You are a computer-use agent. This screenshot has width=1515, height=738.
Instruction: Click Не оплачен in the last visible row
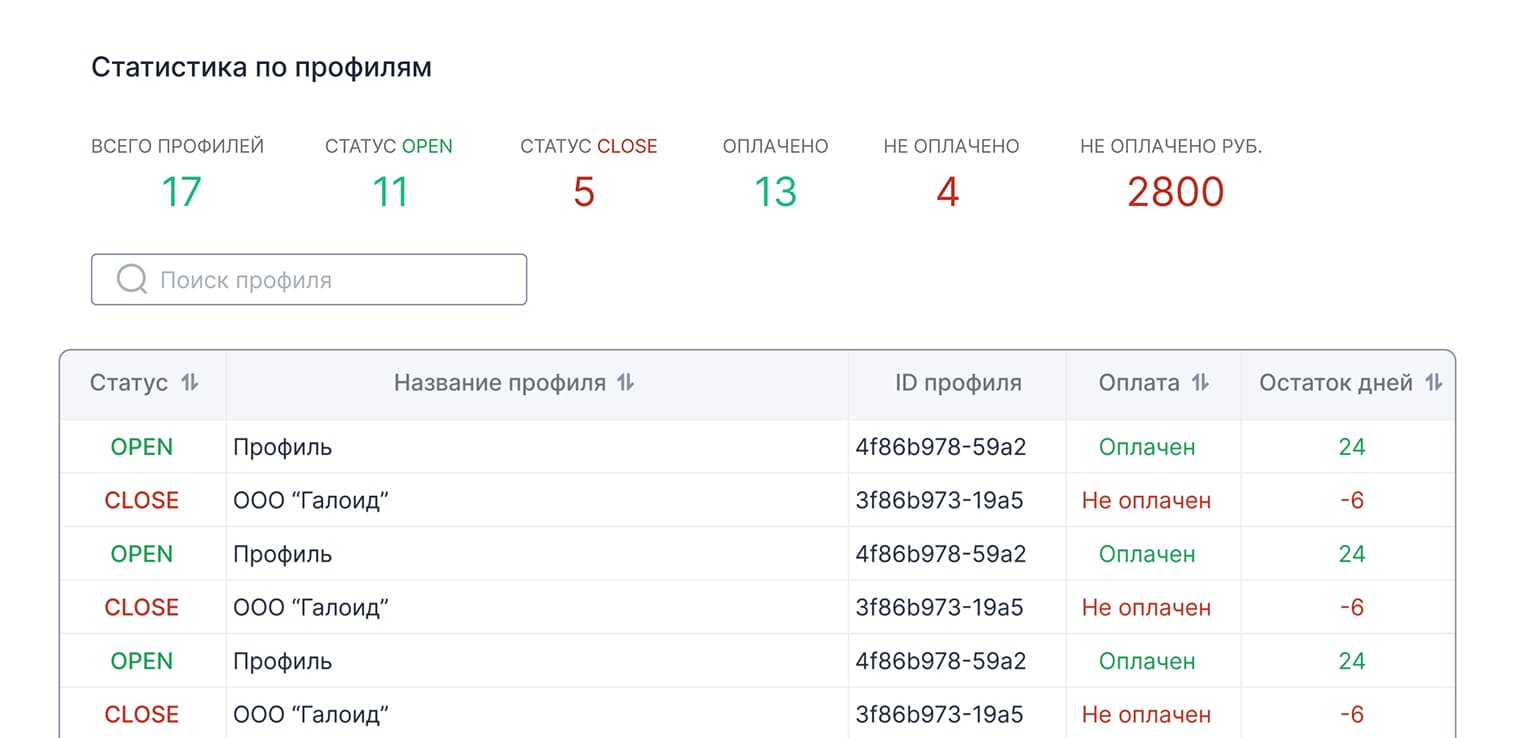pos(1146,714)
